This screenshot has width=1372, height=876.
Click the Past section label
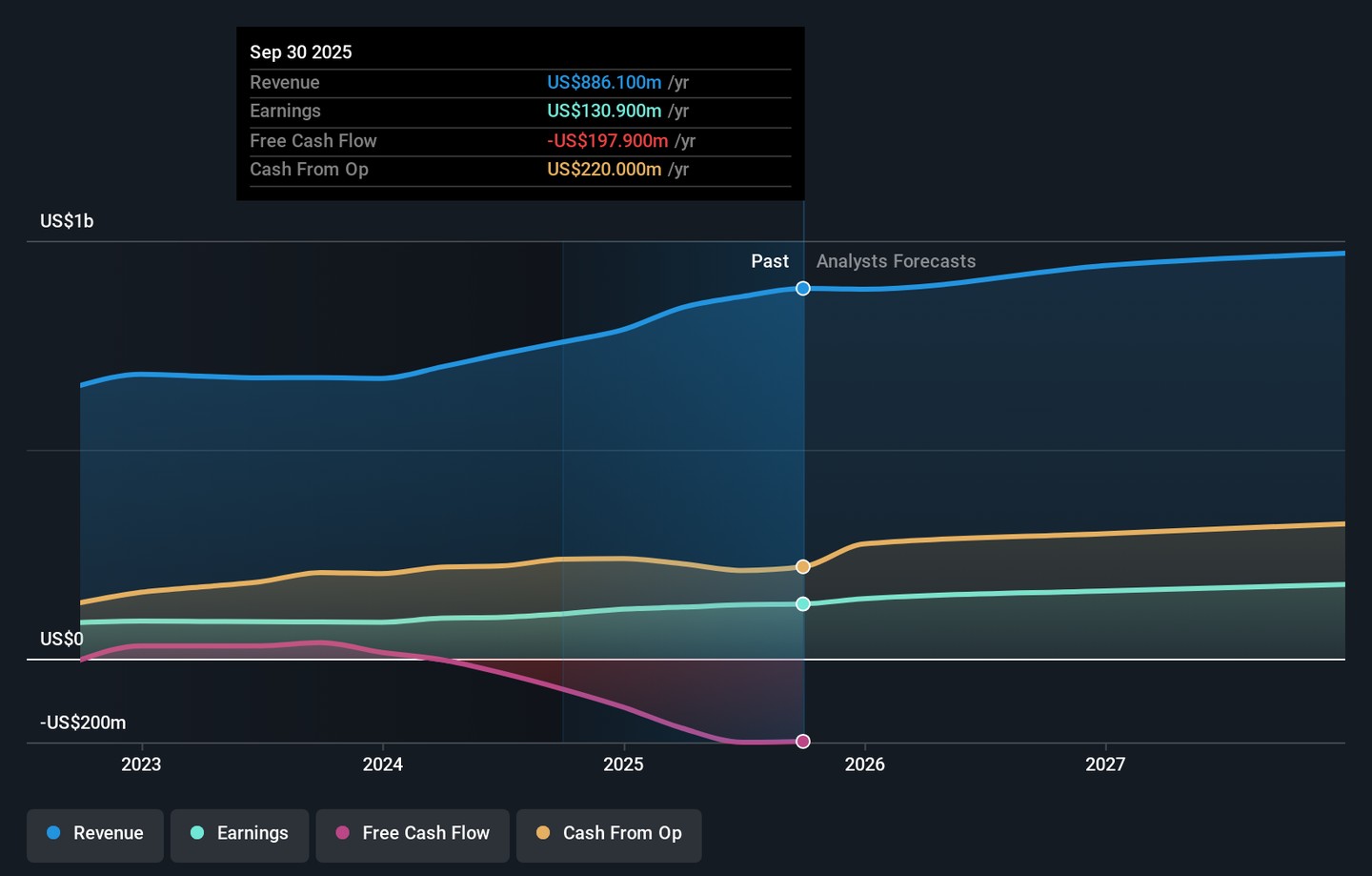(770, 261)
